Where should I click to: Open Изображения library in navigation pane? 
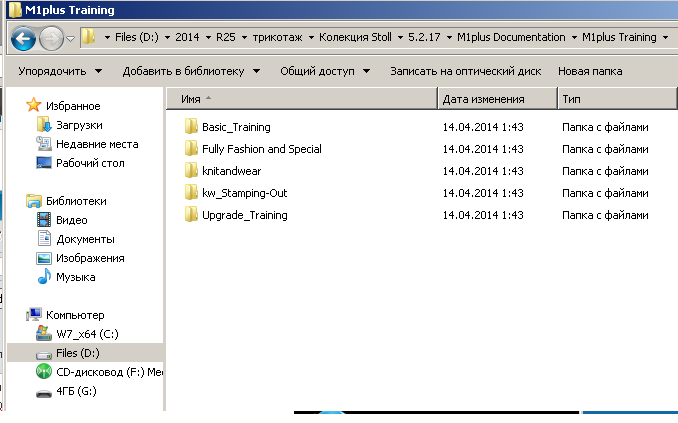pyautogui.click(x=90, y=258)
